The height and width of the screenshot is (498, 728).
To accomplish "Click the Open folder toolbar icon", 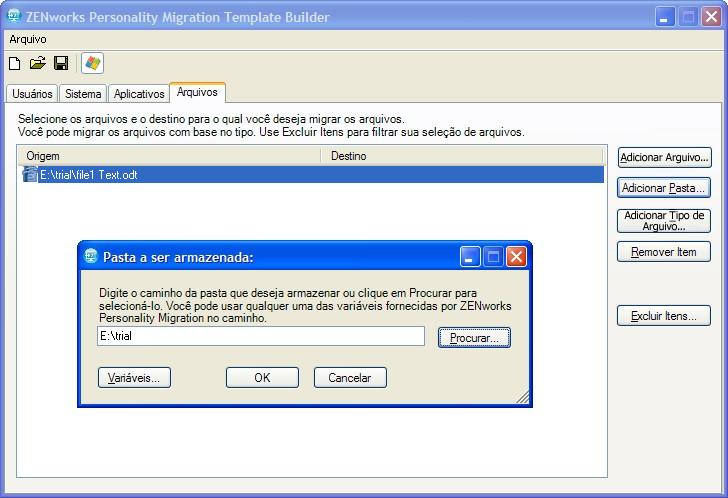I will click(x=38, y=63).
